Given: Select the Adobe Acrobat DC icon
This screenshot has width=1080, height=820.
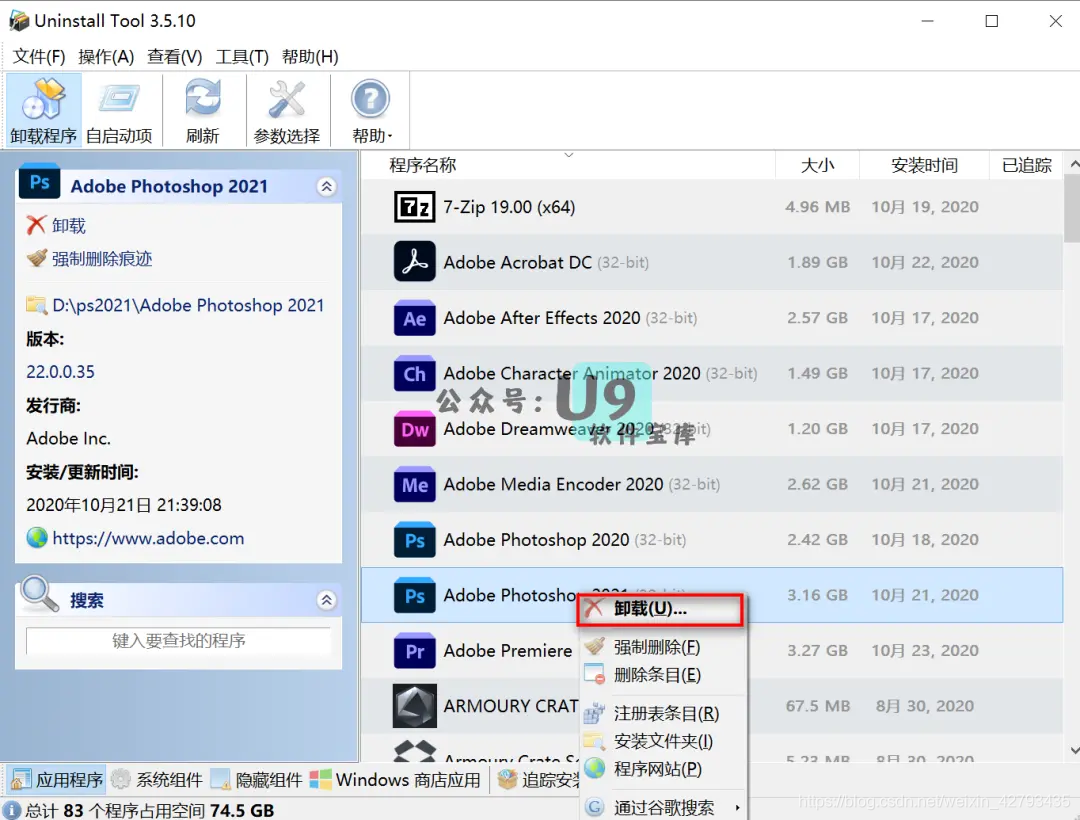Looking at the screenshot, I should [x=414, y=262].
